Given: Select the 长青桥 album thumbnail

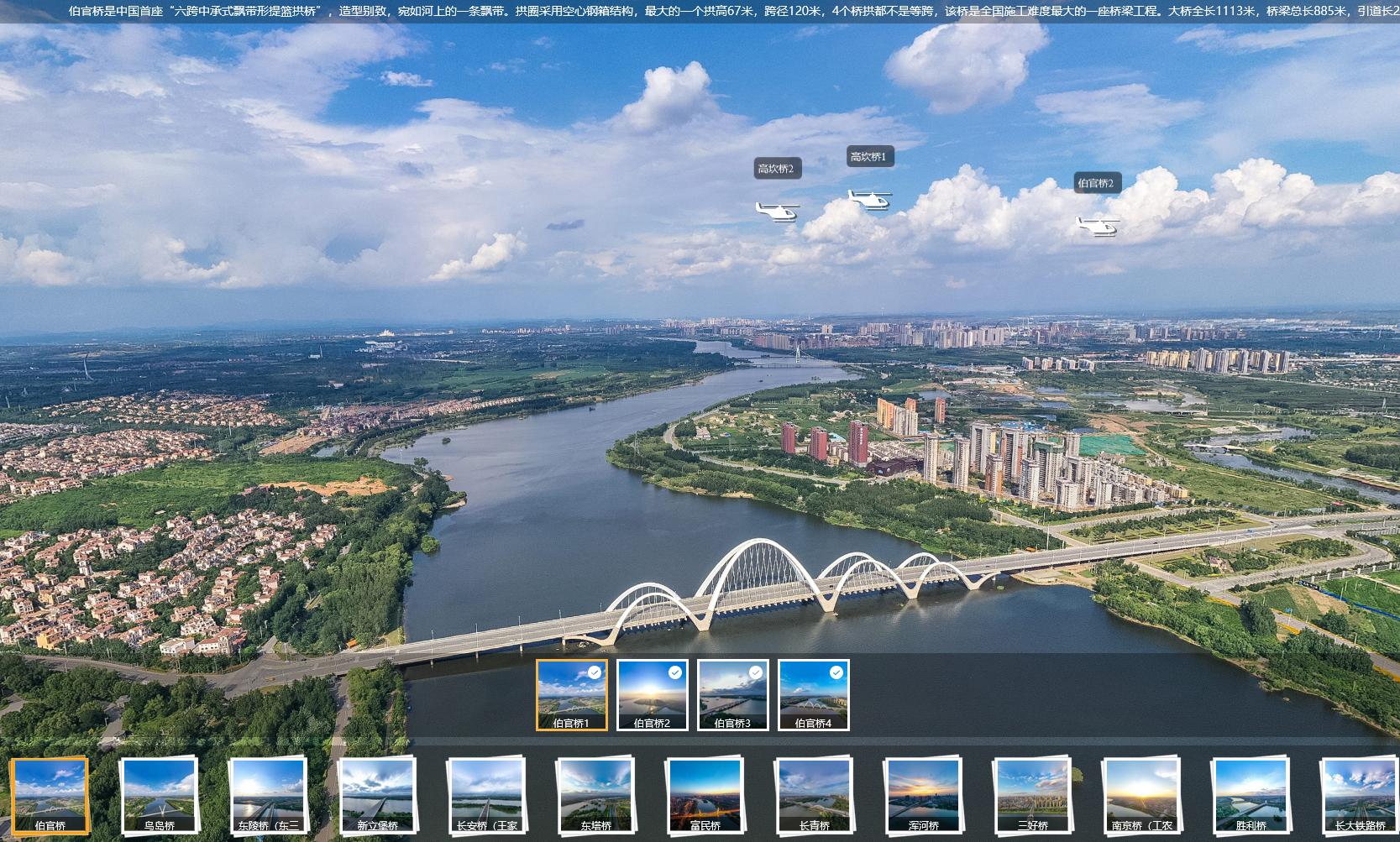Looking at the screenshot, I should pos(815,794).
